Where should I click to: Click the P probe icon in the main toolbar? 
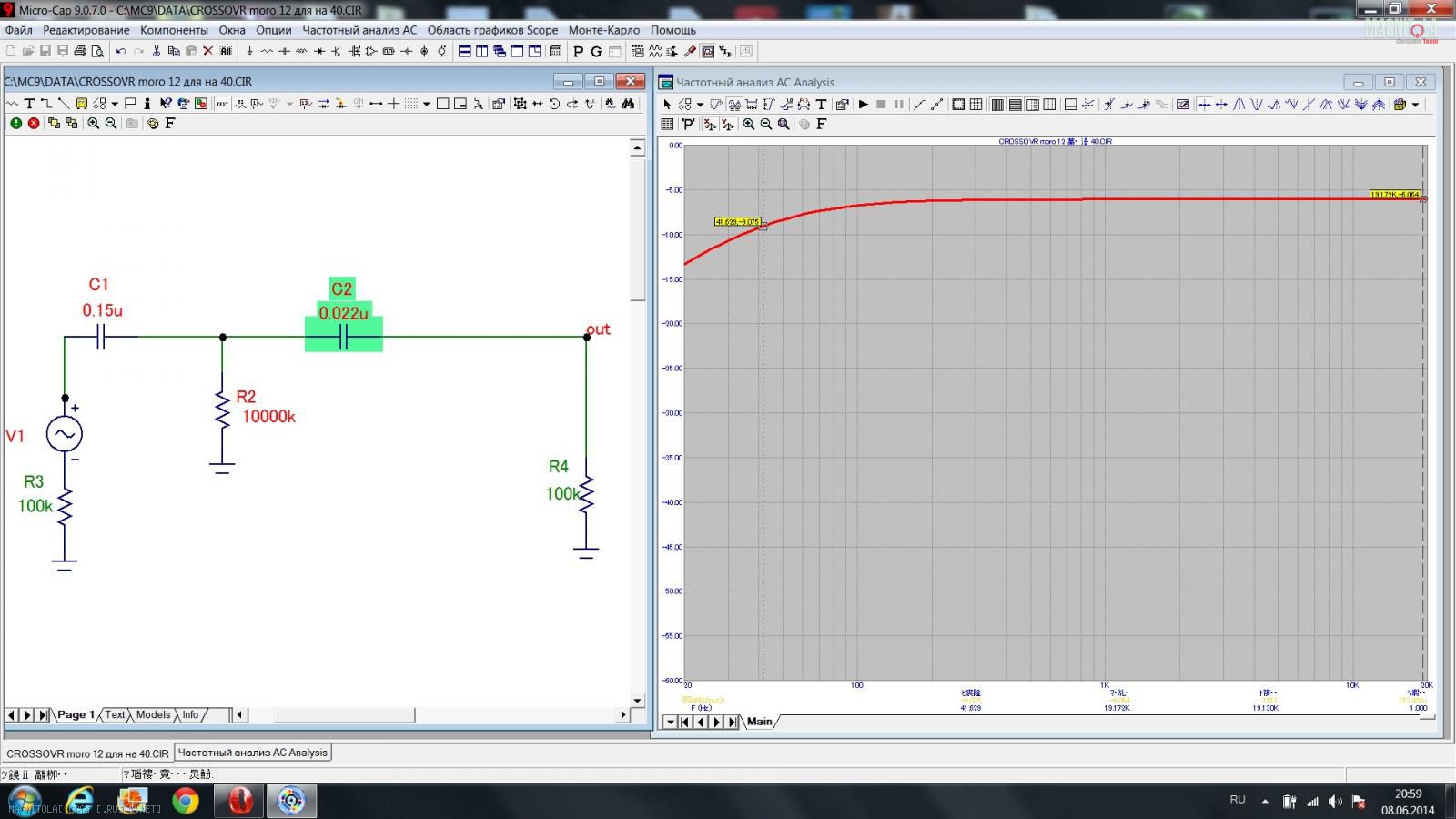click(578, 51)
